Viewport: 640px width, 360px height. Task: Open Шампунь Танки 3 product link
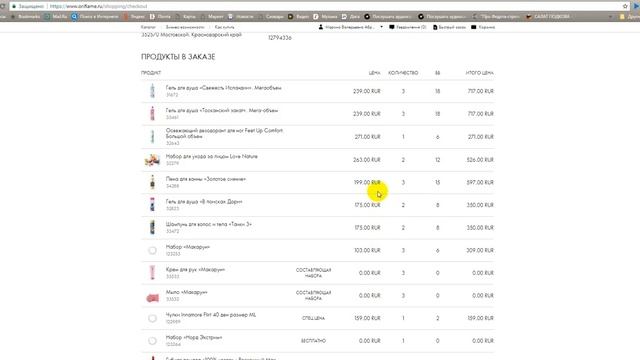209,224
